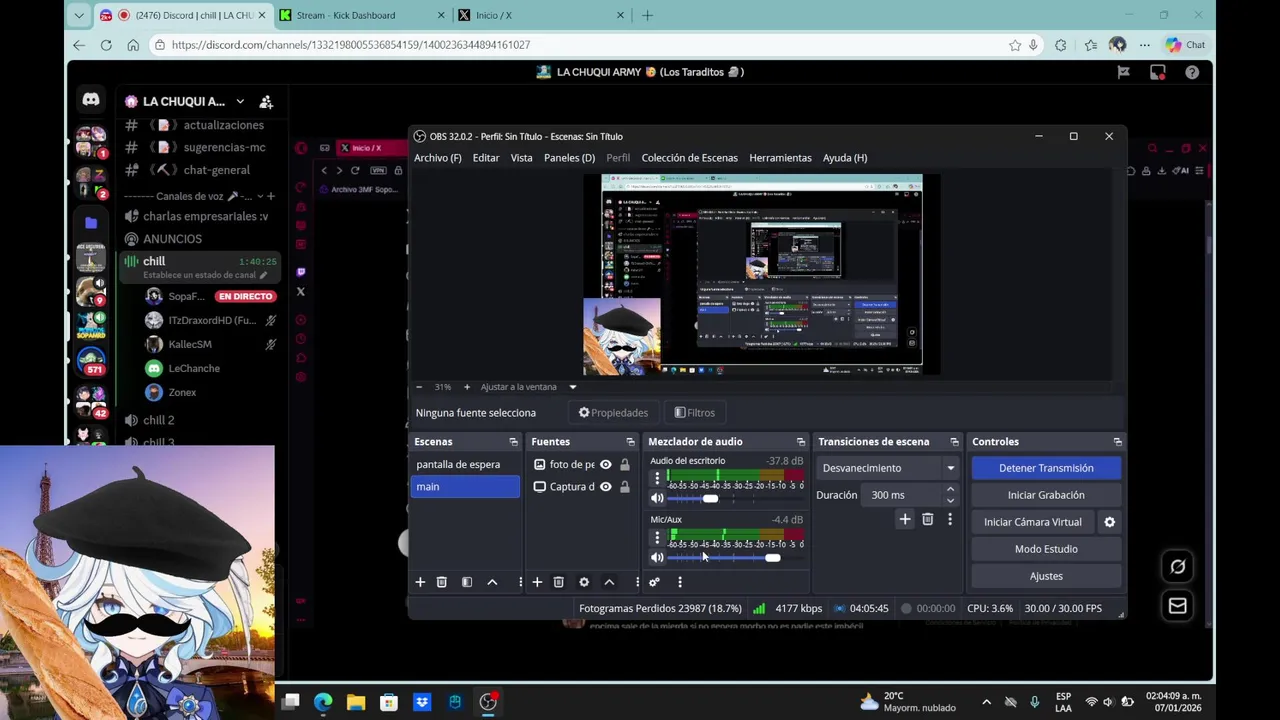1280x720 pixels.
Task: Add a new source in Fuentes panel
Action: 537,582
